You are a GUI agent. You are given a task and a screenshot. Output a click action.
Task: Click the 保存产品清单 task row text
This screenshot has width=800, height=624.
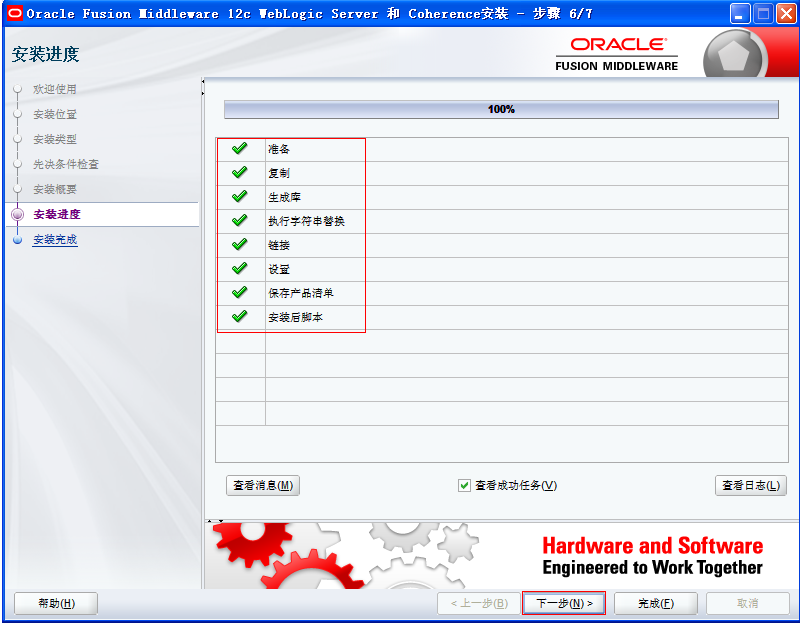pyautogui.click(x=301, y=293)
